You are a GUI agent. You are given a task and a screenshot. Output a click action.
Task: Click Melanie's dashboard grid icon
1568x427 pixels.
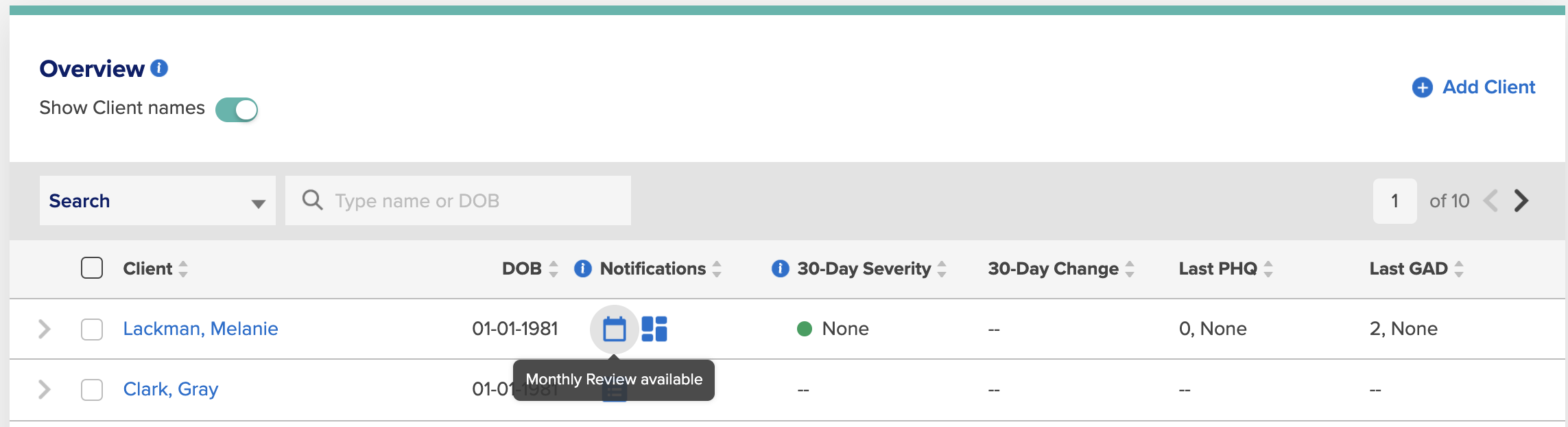tap(654, 329)
